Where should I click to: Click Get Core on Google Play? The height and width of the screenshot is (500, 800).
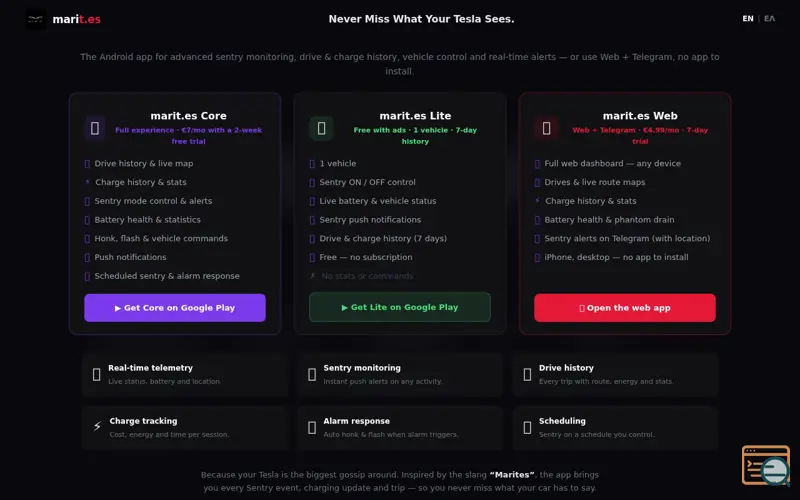(175, 308)
